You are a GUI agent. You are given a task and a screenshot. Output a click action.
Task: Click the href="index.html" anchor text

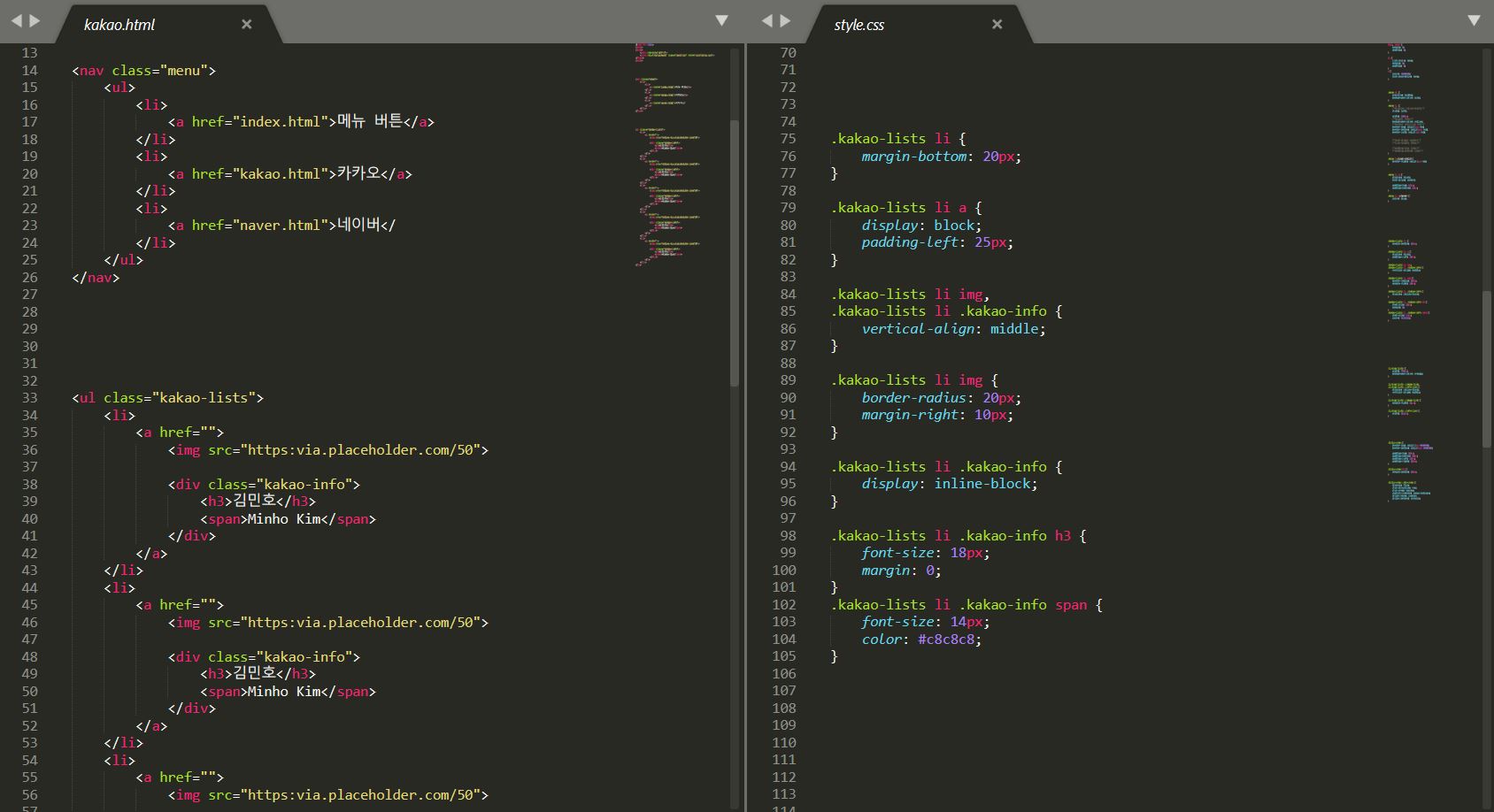coord(301,122)
